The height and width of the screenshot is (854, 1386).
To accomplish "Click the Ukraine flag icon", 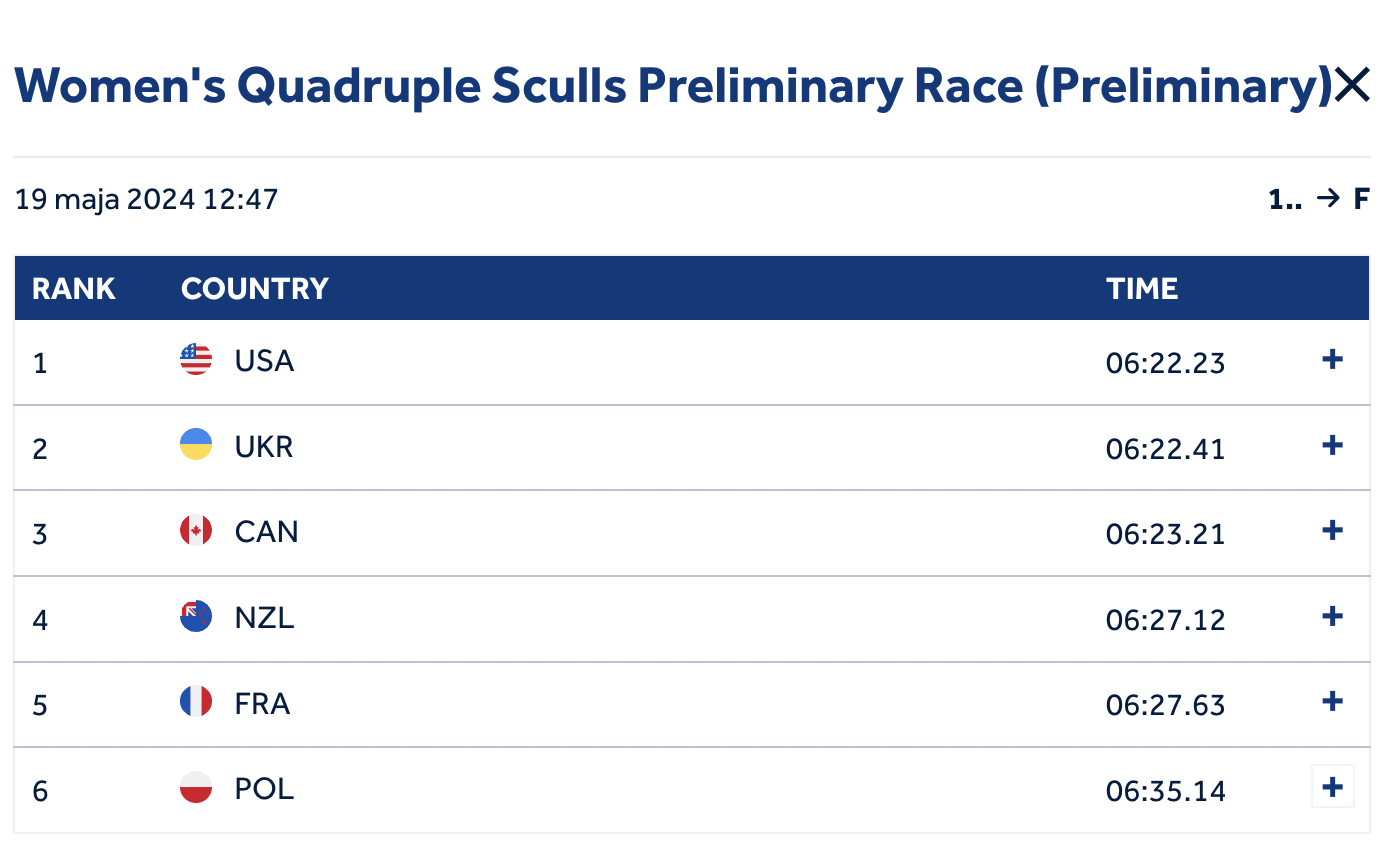I will (x=196, y=445).
